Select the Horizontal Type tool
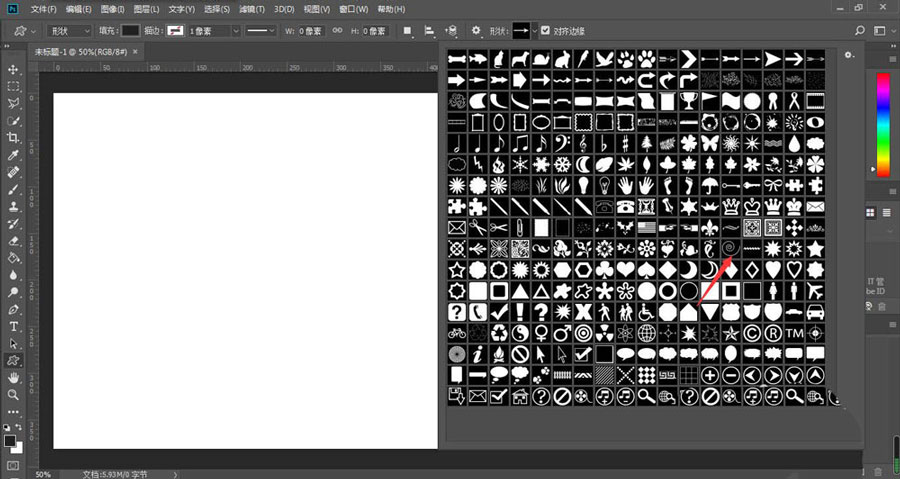 point(13,326)
